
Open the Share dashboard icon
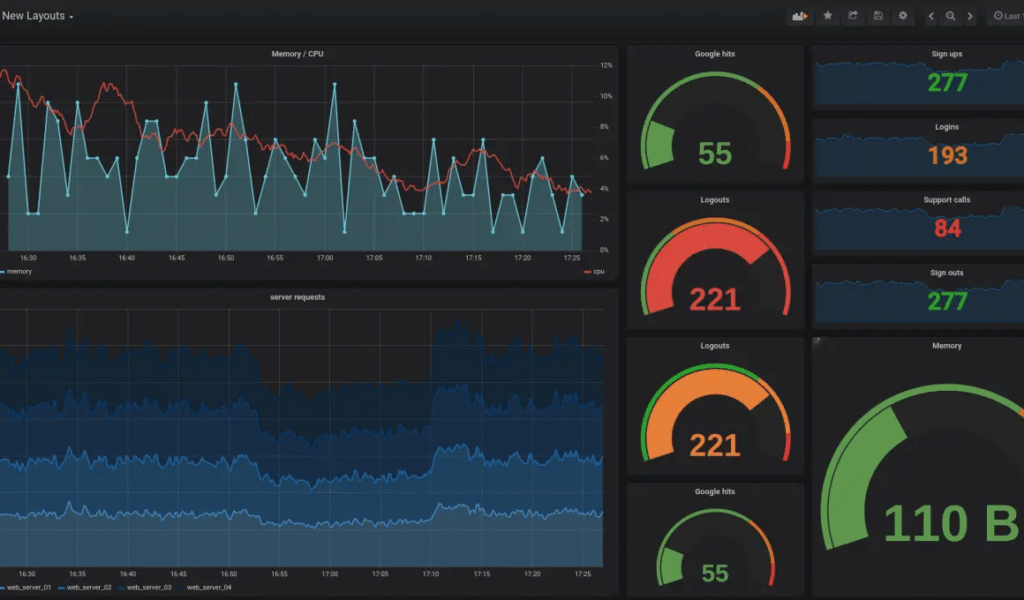tap(853, 15)
